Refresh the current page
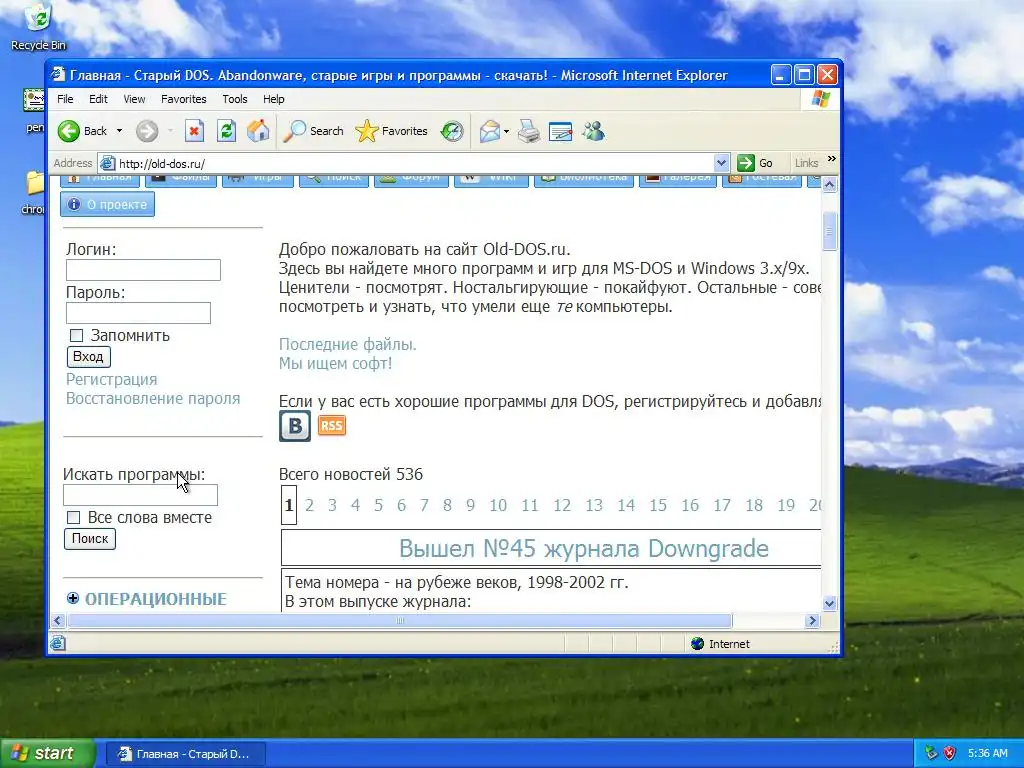1024x768 pixels. [x=226, y=131]
